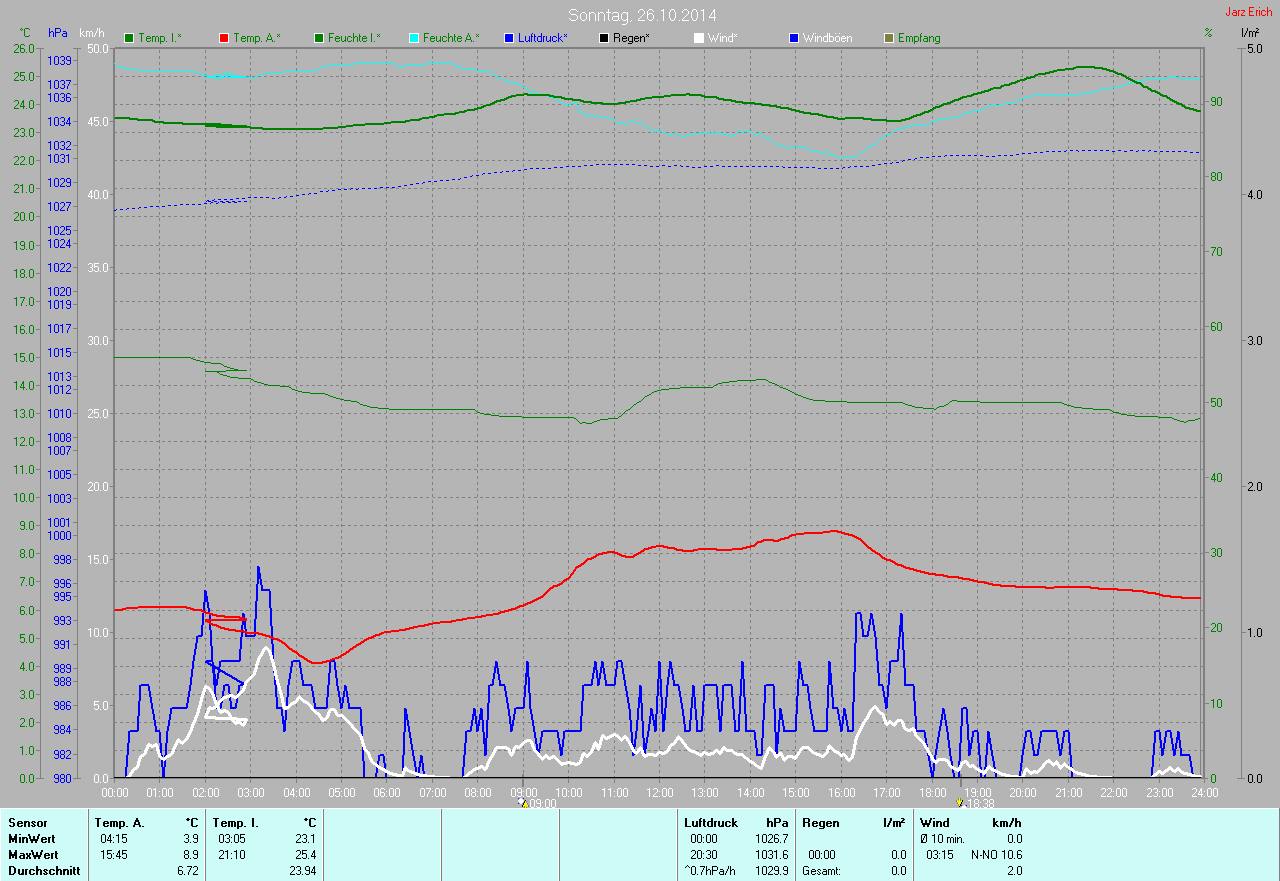Click the date title Sonntag, 26.10.2014
Screen dimensions: 1280x881
[x=642, y=15]
